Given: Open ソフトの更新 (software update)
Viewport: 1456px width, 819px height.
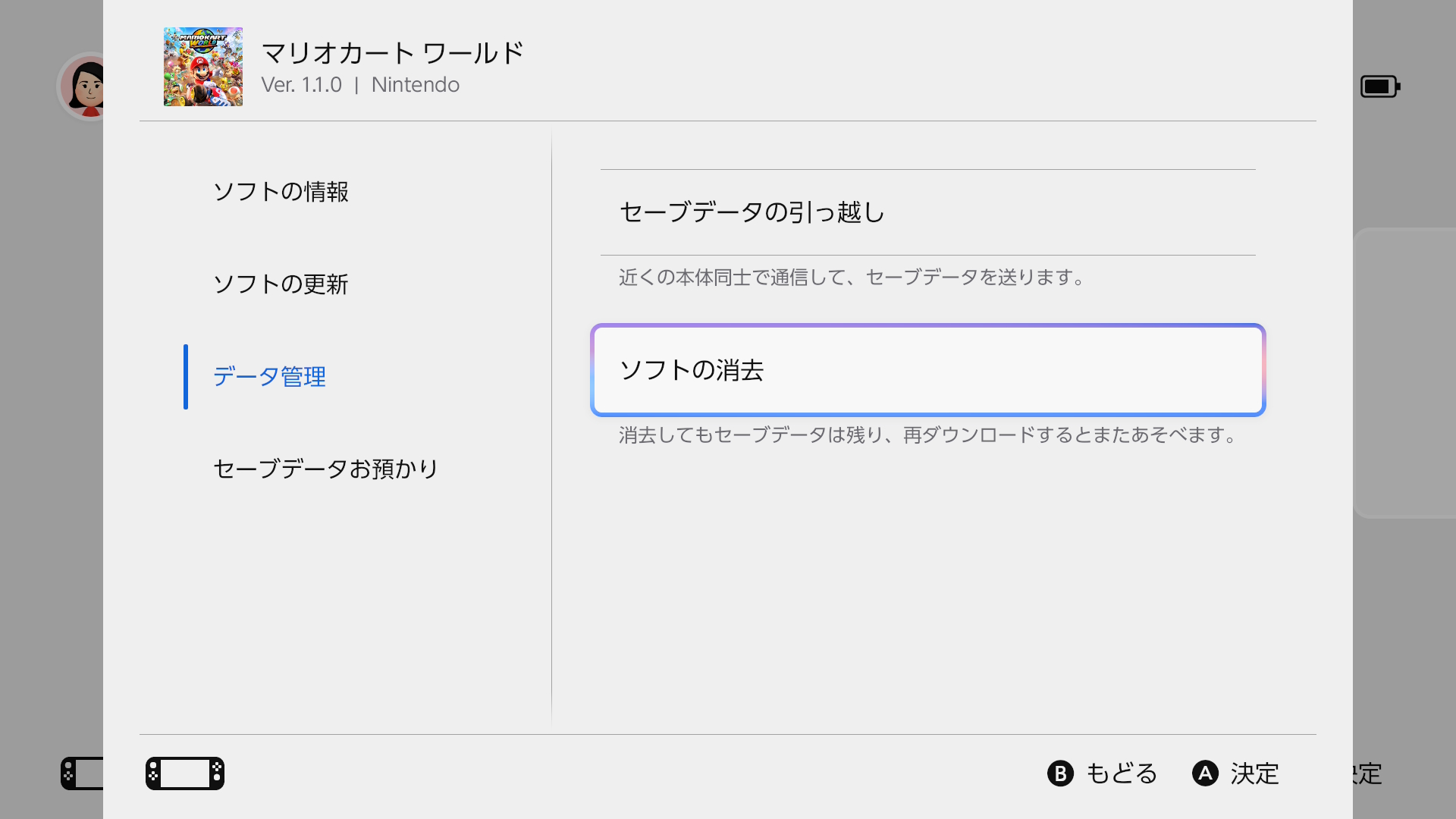Looking at the screenshot, I should [281, 284].
